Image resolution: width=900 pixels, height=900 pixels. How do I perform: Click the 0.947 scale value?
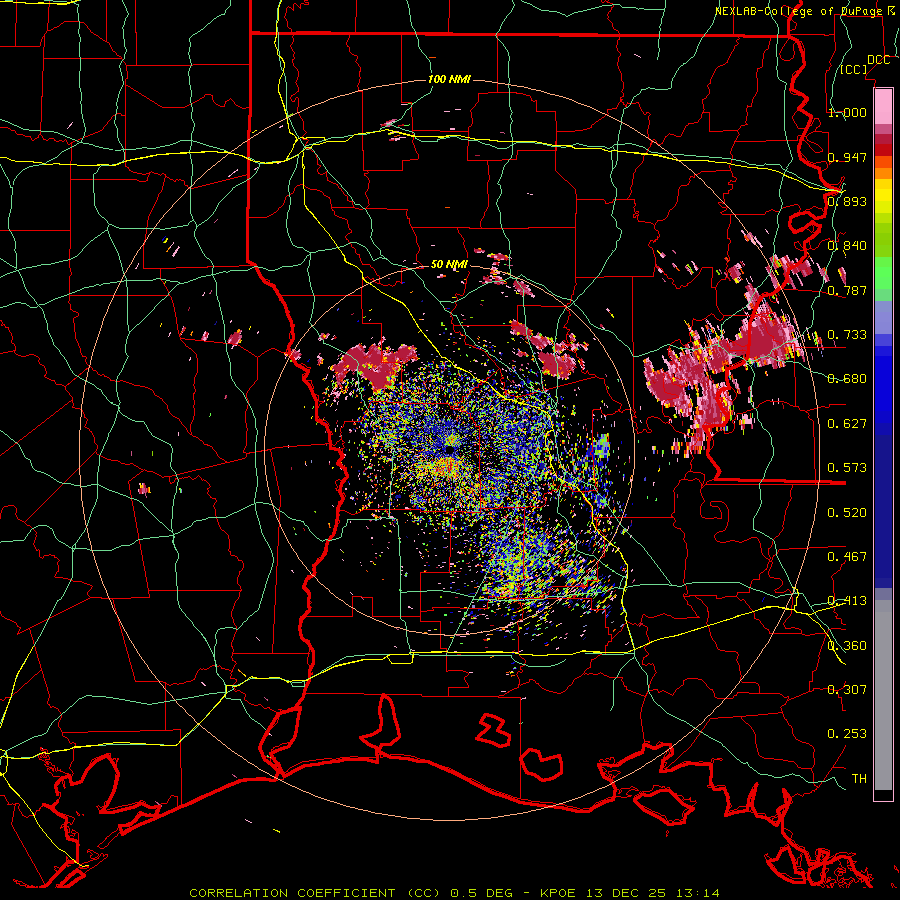click(x=847, y=157)
